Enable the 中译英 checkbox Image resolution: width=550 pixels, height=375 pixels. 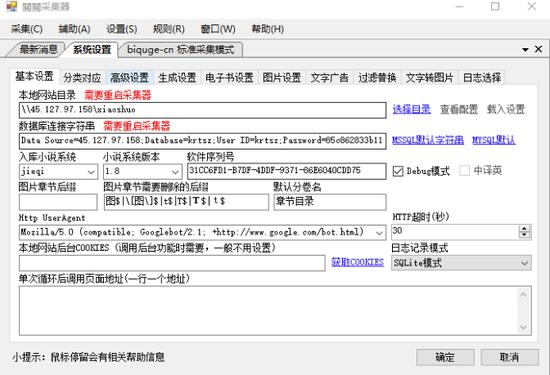464,171
